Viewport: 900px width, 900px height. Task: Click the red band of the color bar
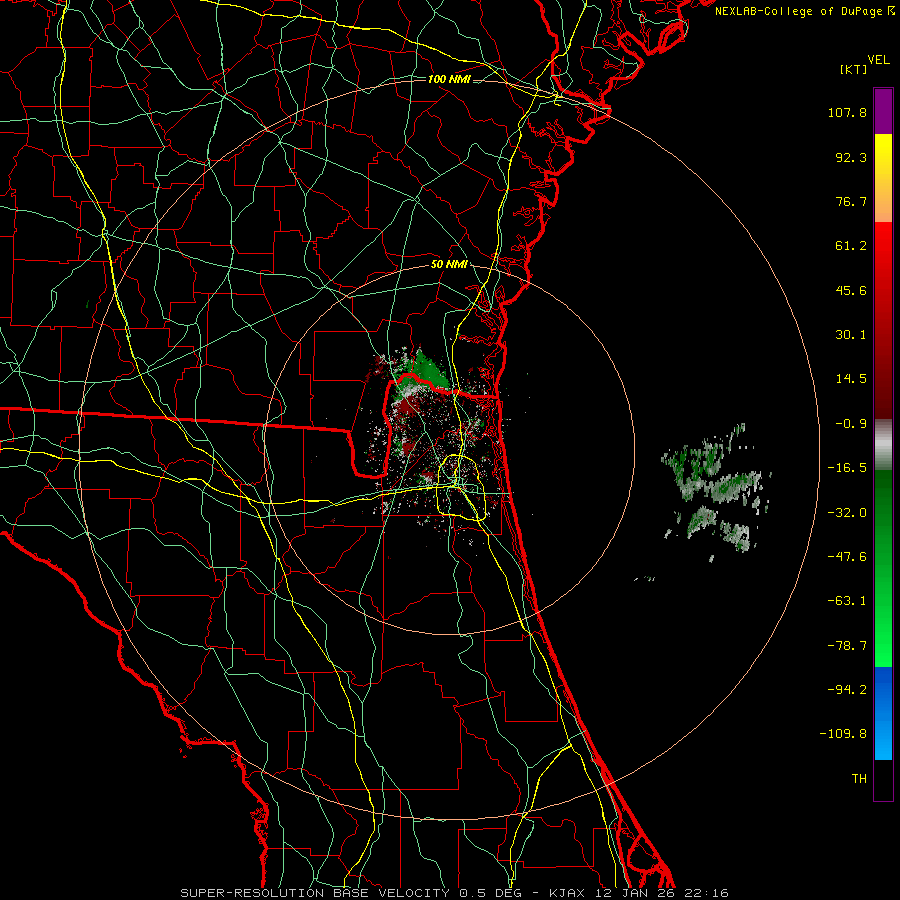tap(883, 320)
